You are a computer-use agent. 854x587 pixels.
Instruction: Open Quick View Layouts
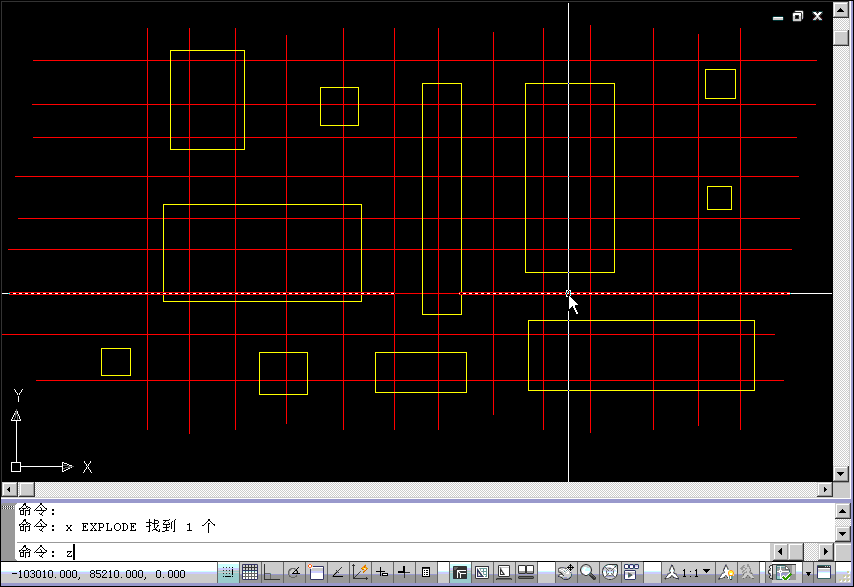[x=504, y=573]
